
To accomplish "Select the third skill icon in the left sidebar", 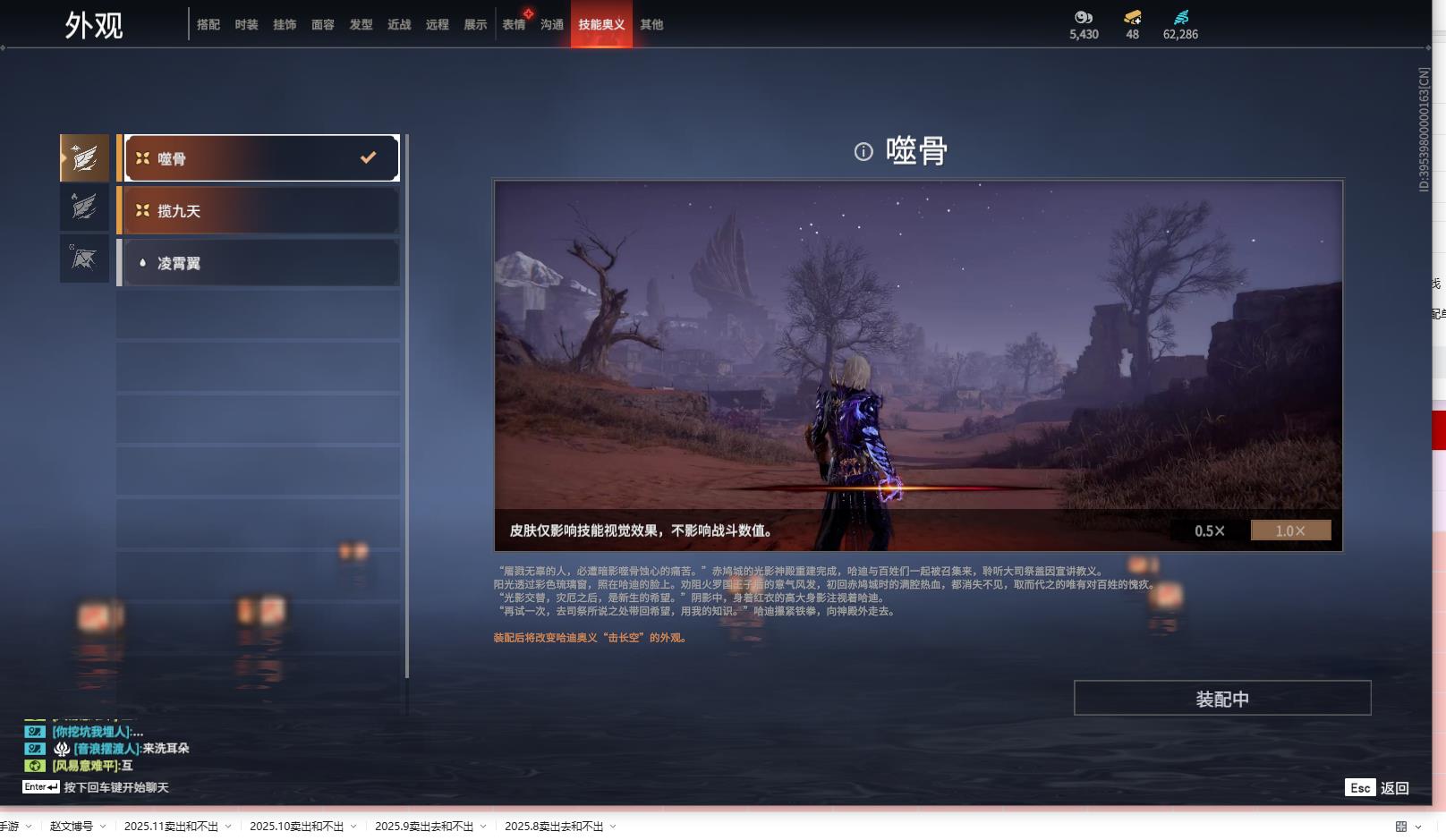I will (x=84, y=259).
